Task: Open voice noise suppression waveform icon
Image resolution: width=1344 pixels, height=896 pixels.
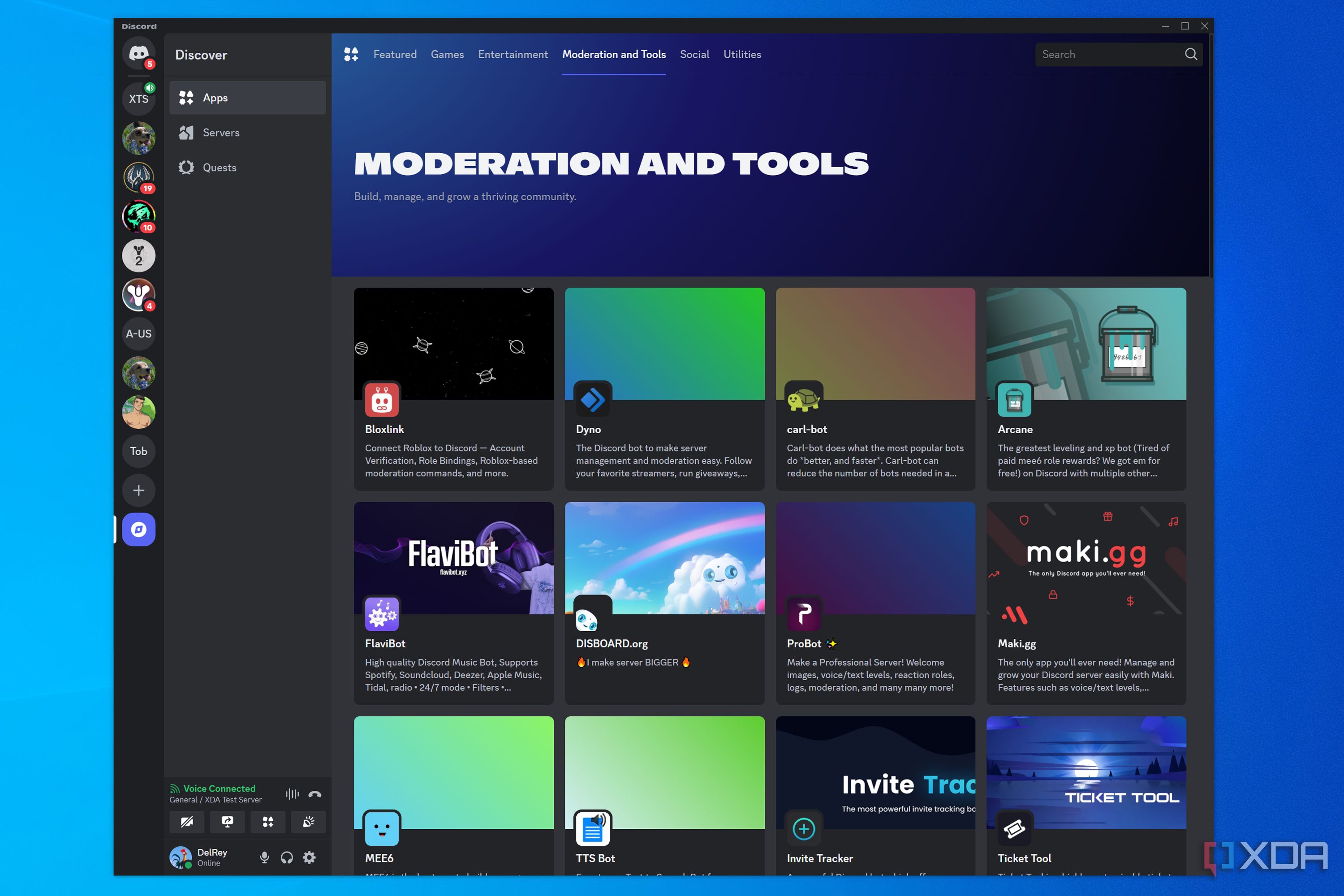Action: (292, 794)
